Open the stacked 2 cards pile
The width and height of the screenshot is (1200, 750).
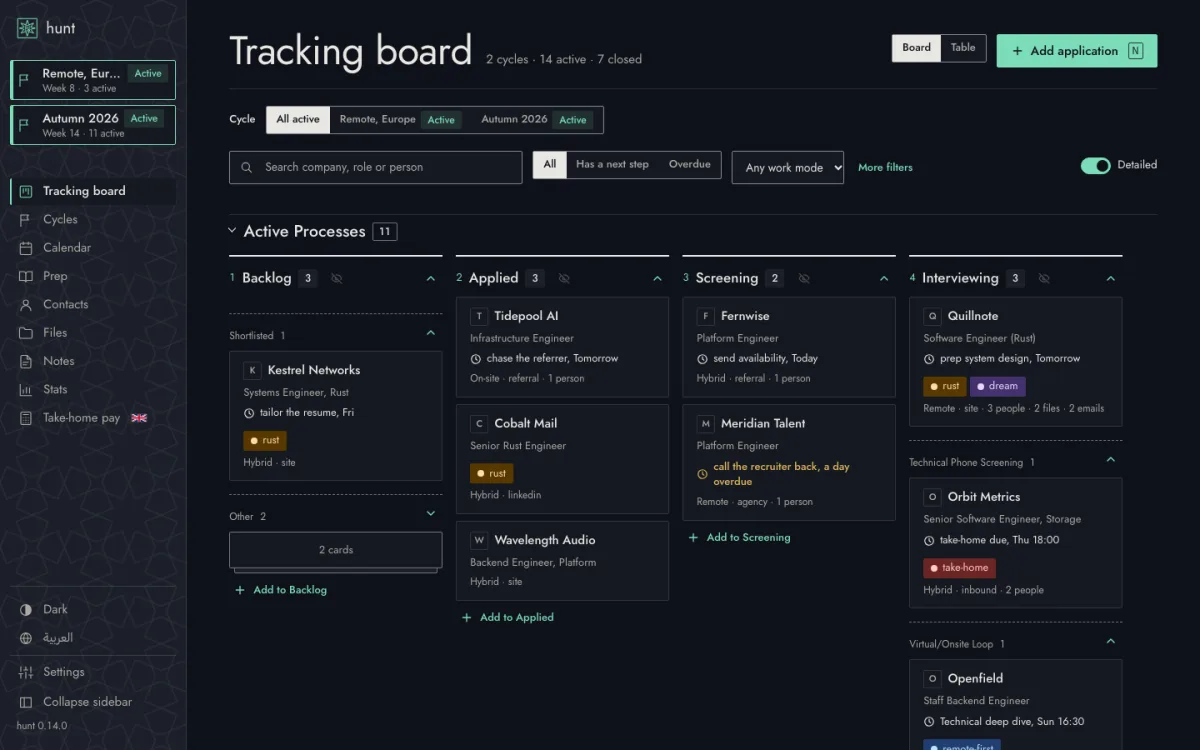pyautogui.click(x=336, y=550)
